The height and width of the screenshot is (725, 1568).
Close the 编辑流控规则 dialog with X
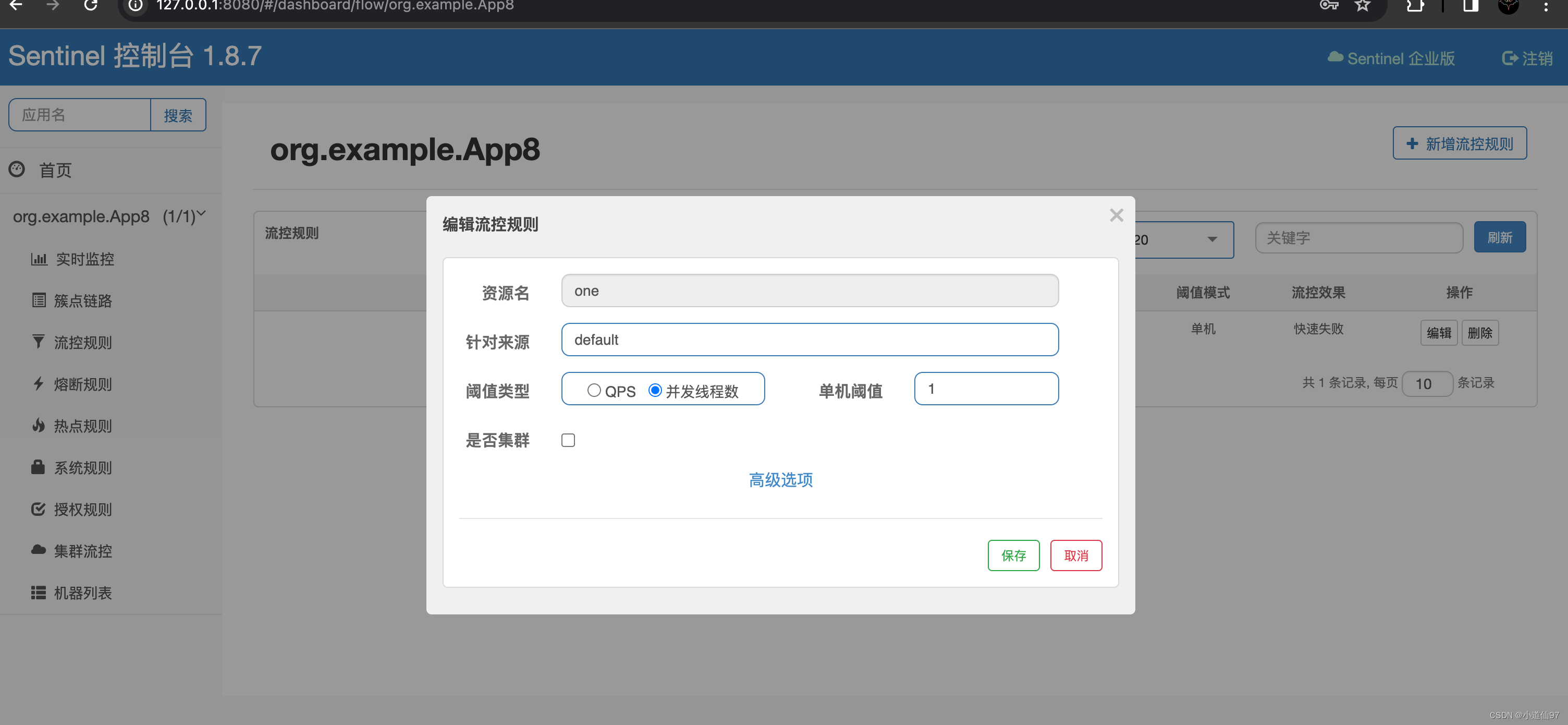(1117, 215)
